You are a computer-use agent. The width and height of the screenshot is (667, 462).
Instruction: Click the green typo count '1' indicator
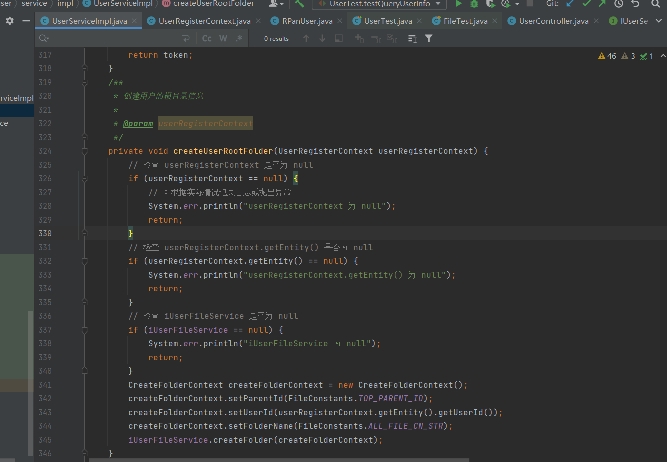point(646,56)
